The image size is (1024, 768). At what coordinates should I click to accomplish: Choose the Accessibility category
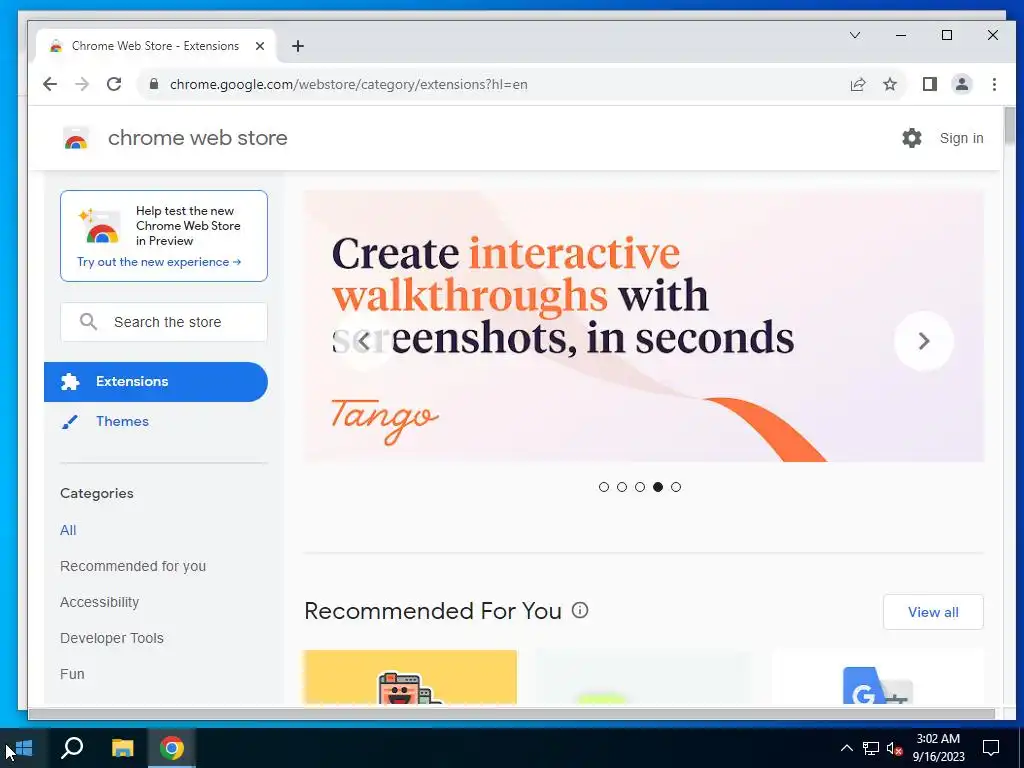tap(99, 602)
